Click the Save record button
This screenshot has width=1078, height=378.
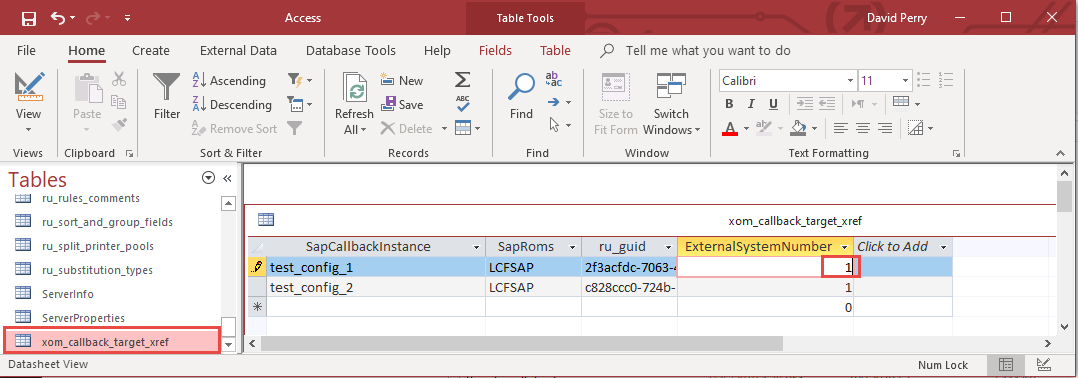point(402,104)
